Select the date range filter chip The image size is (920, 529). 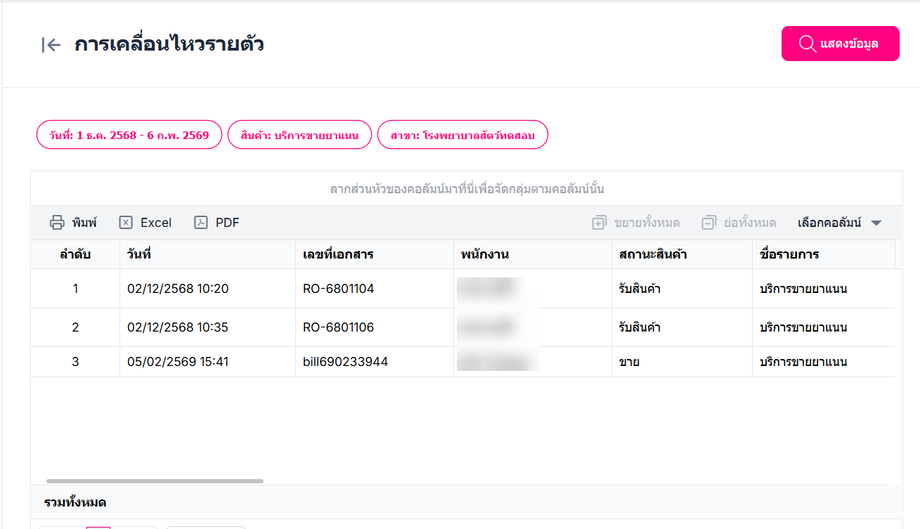pyautogui.click(x=129, y=135)
